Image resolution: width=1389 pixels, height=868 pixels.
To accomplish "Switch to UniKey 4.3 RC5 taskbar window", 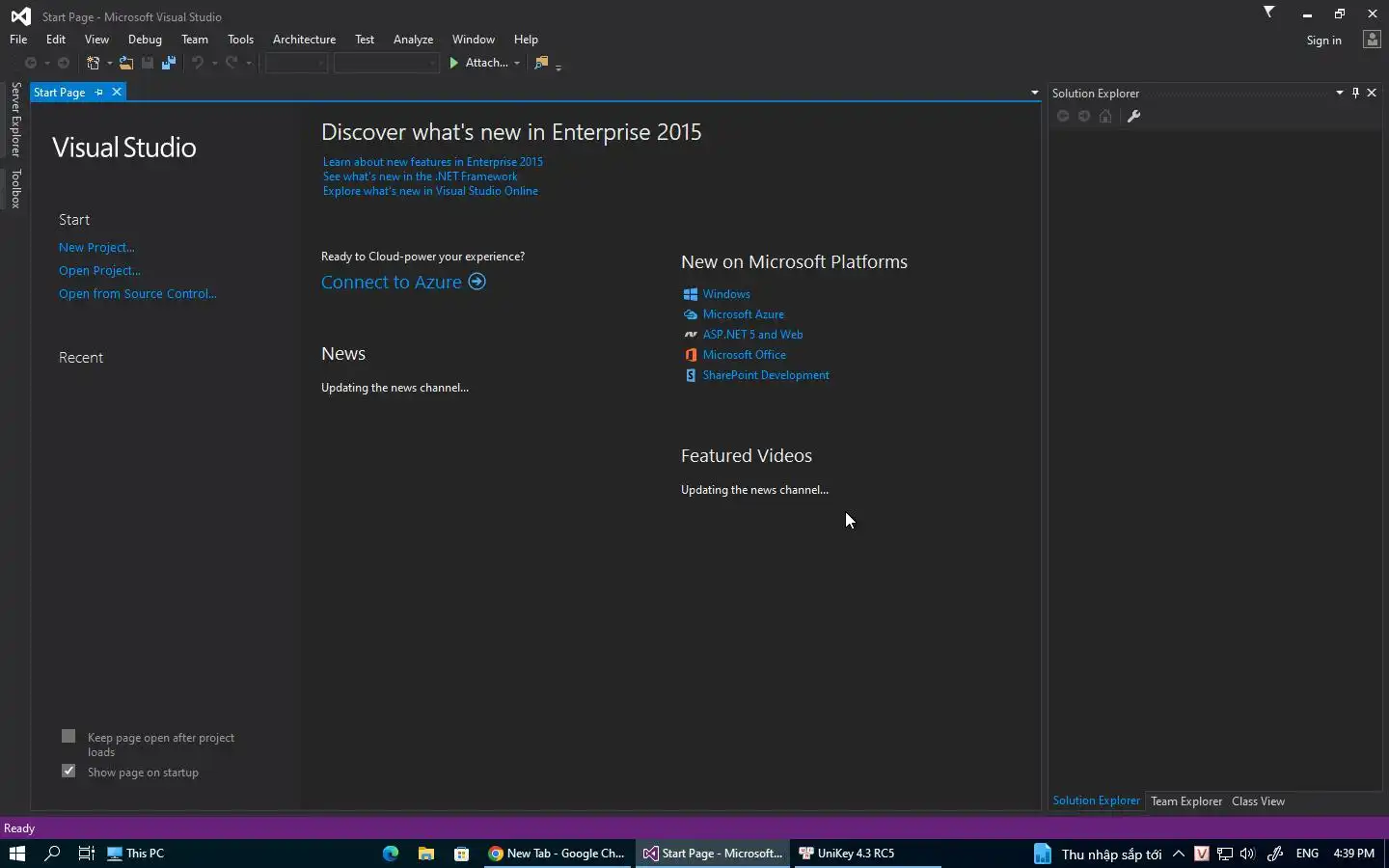I will (x=866, y=854).
